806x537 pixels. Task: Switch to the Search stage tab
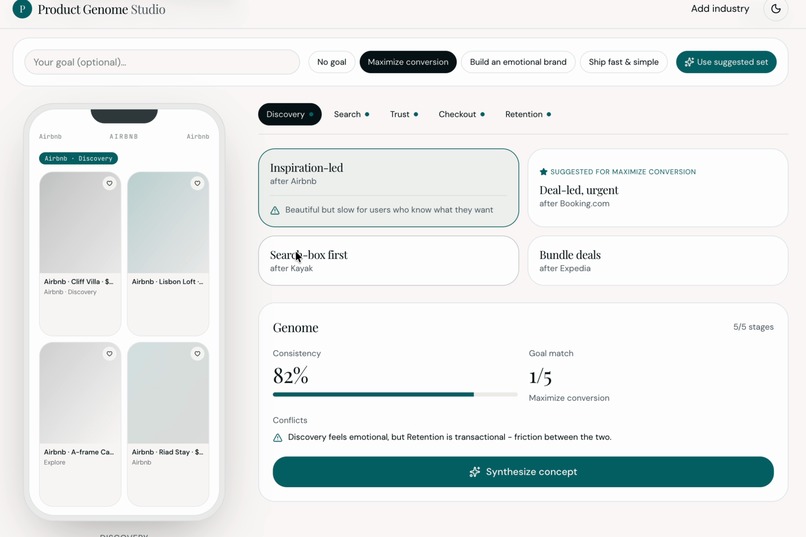[x=351, y=114]
